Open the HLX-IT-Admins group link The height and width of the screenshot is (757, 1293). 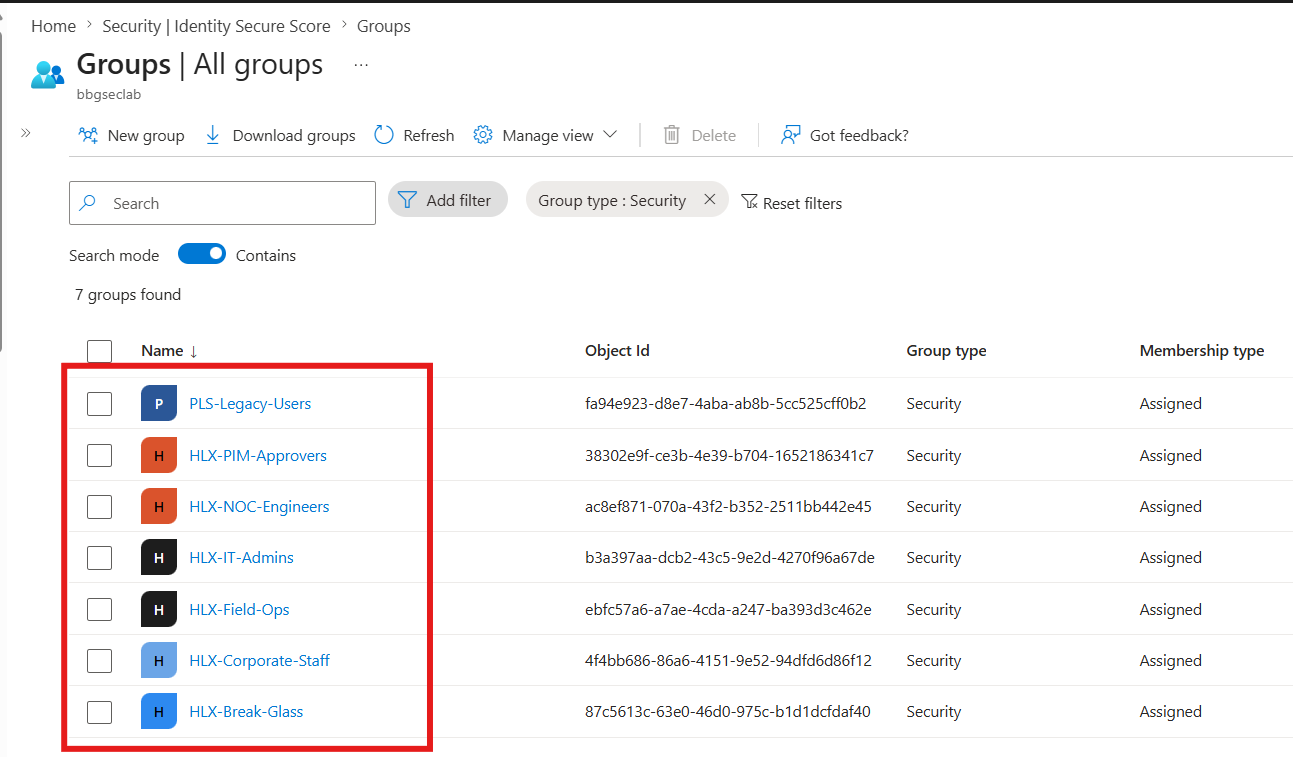(241, 557)
